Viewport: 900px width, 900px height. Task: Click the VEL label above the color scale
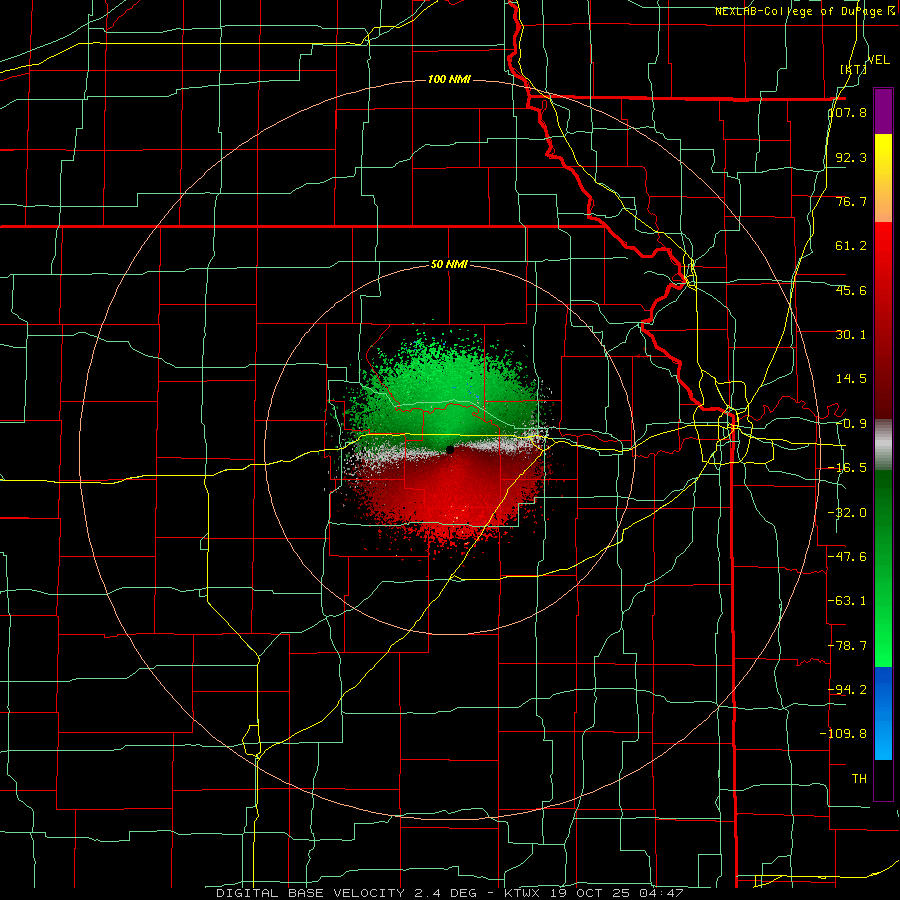tap(878, 60)
